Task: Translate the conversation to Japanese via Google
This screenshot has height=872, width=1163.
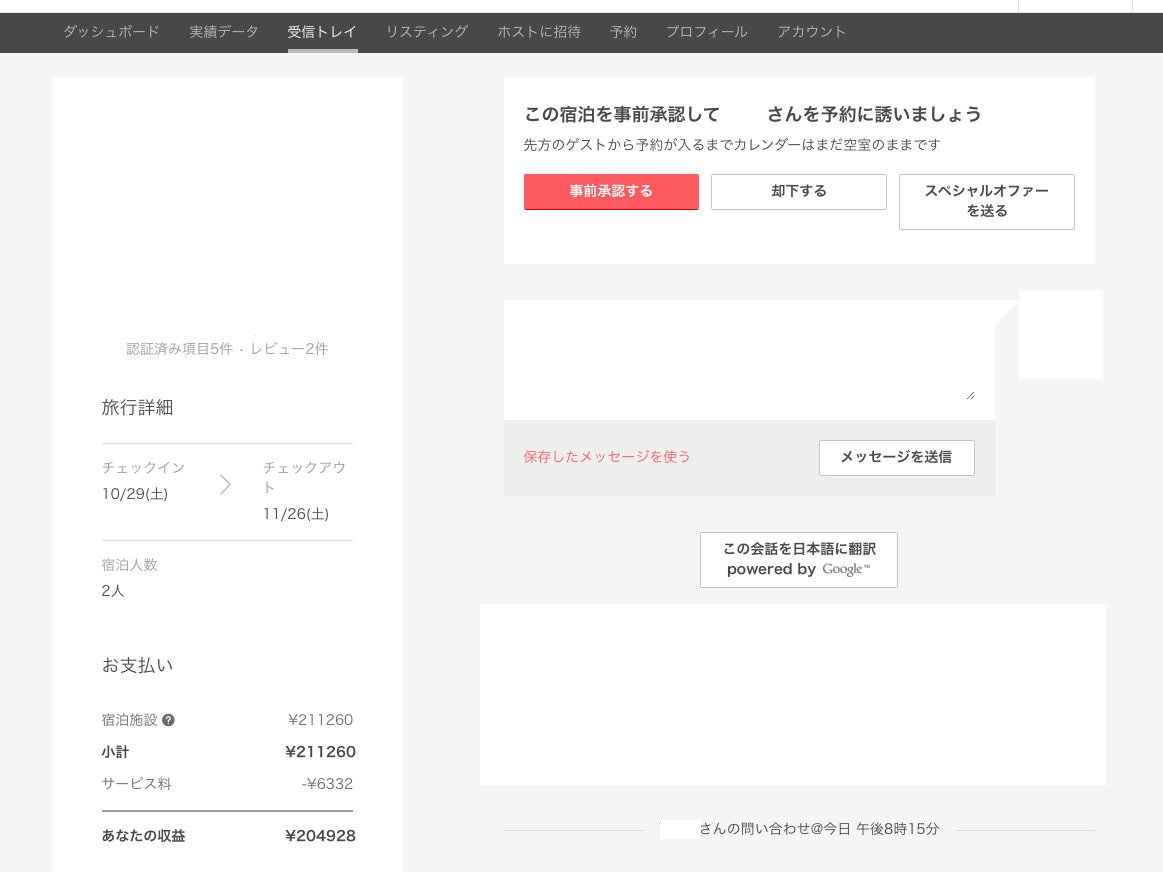Action: [798, 560]
